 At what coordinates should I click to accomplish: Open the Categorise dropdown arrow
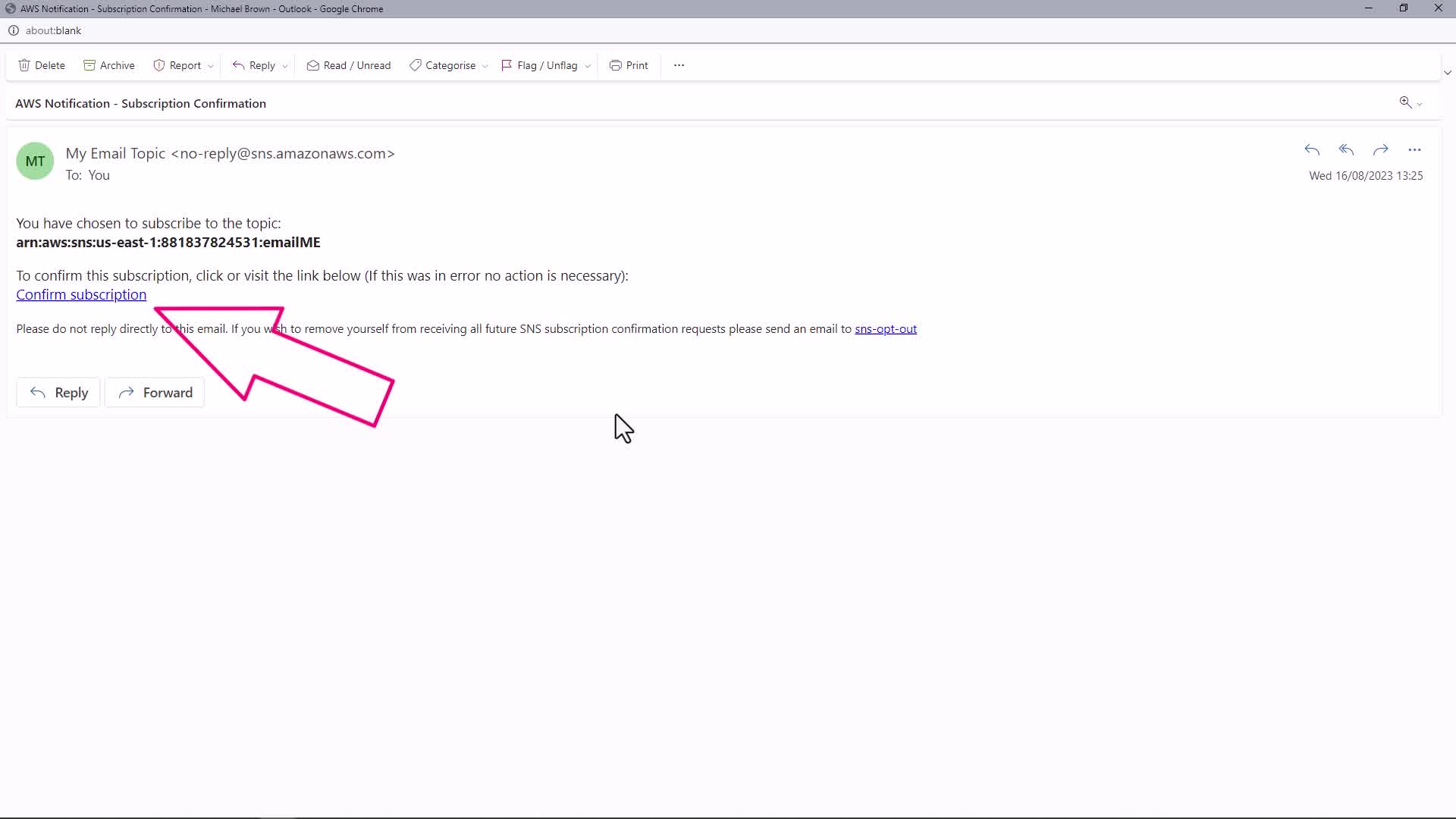coord(485,66)
